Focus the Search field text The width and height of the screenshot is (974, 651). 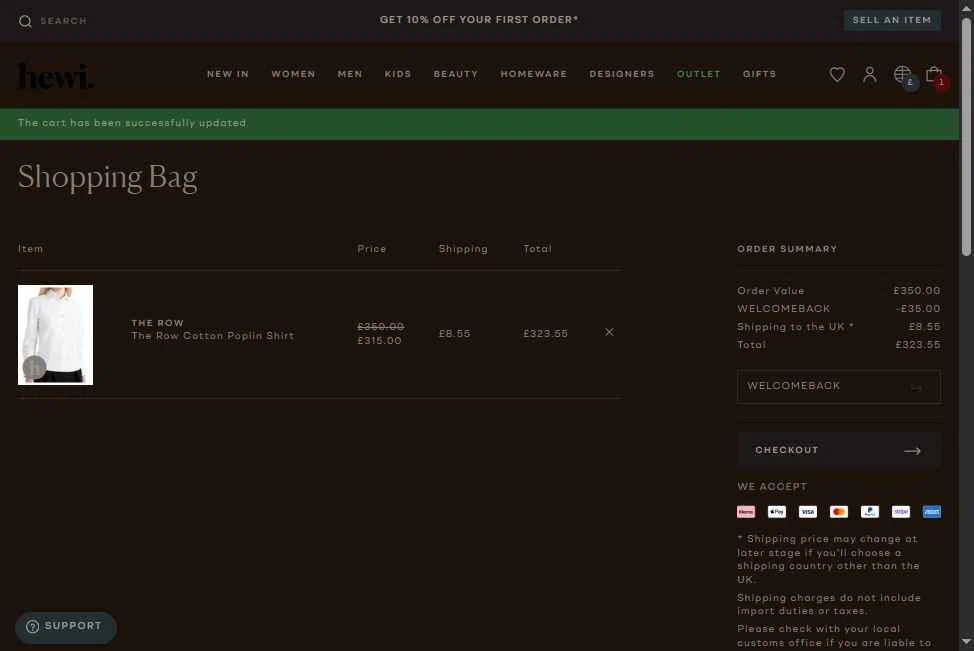(x=63, y=21)
